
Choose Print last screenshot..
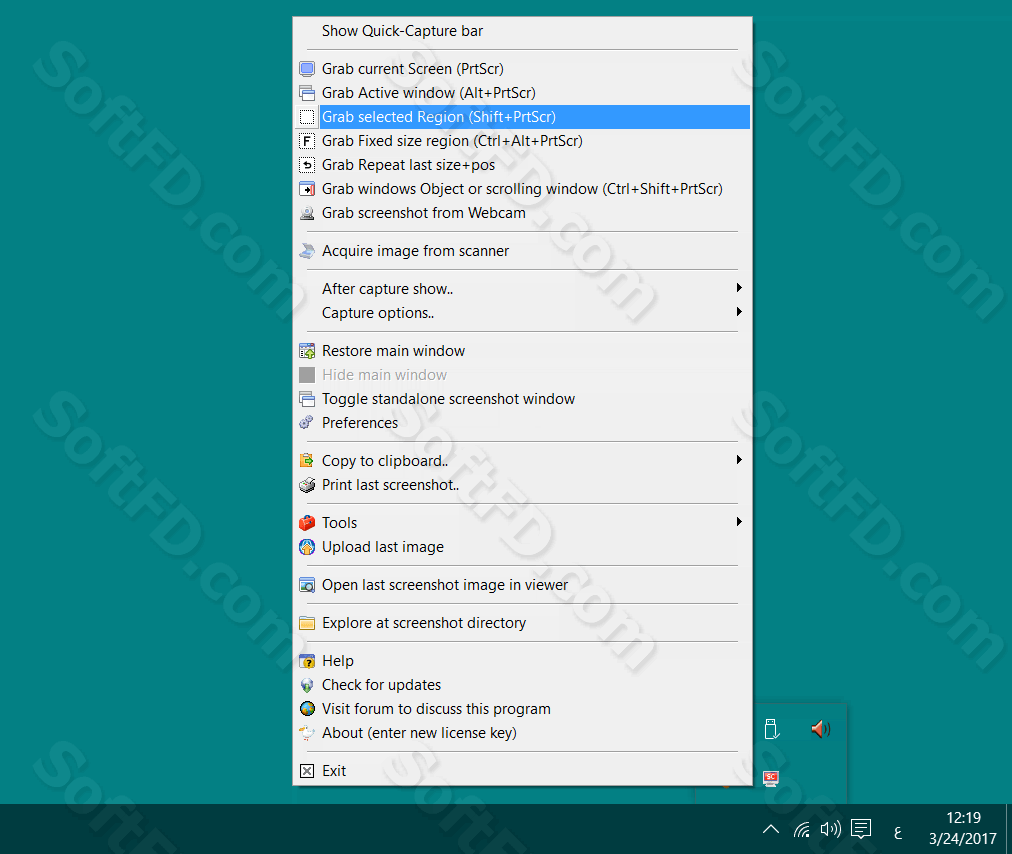[x=522, y=485]
